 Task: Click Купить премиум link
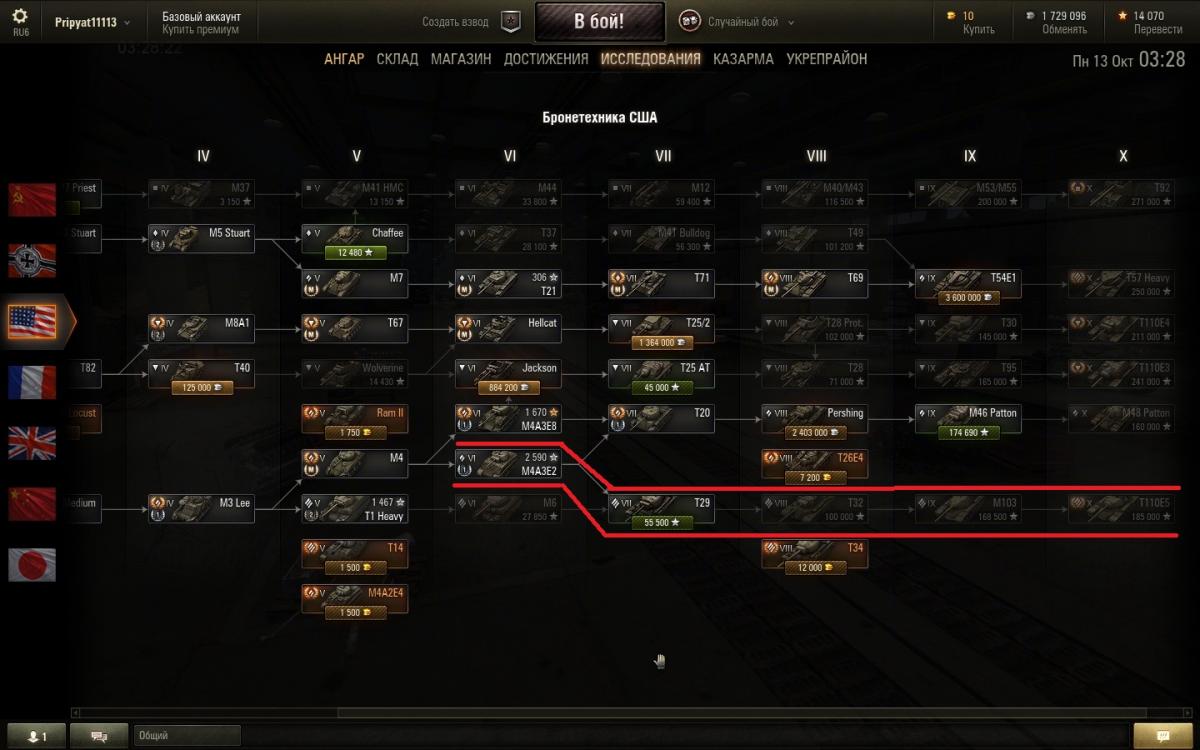[x=201, y=30]
